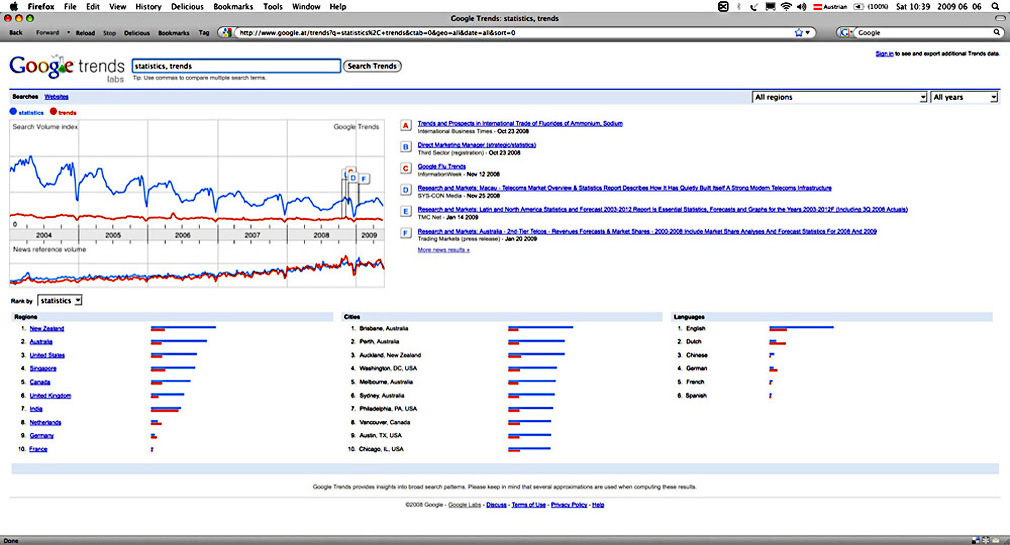Viewport: 1010px width, 545px height.
Task: Click the Google Labs footer link
Action: [465, 505]
